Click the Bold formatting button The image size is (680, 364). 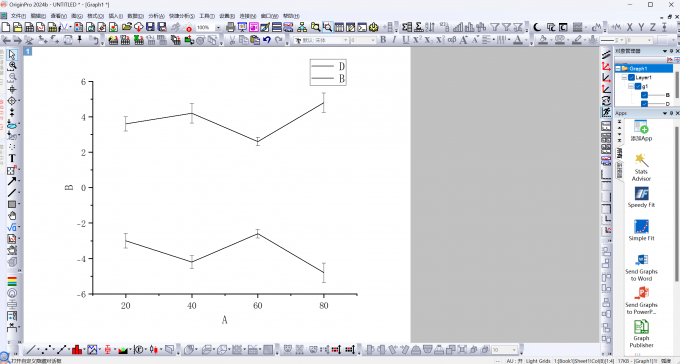[383, 40]
